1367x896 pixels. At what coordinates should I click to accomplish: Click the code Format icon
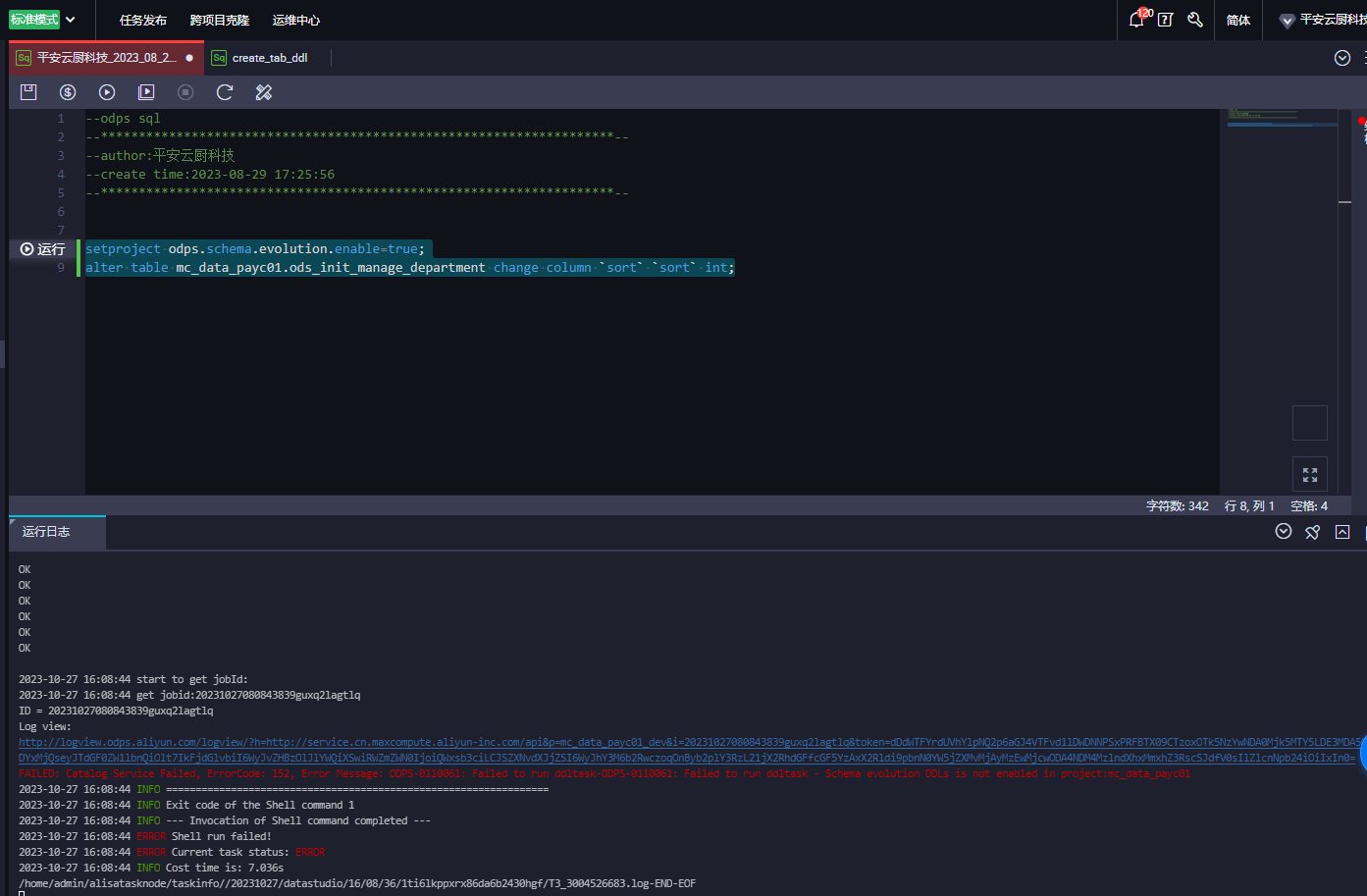264,92
